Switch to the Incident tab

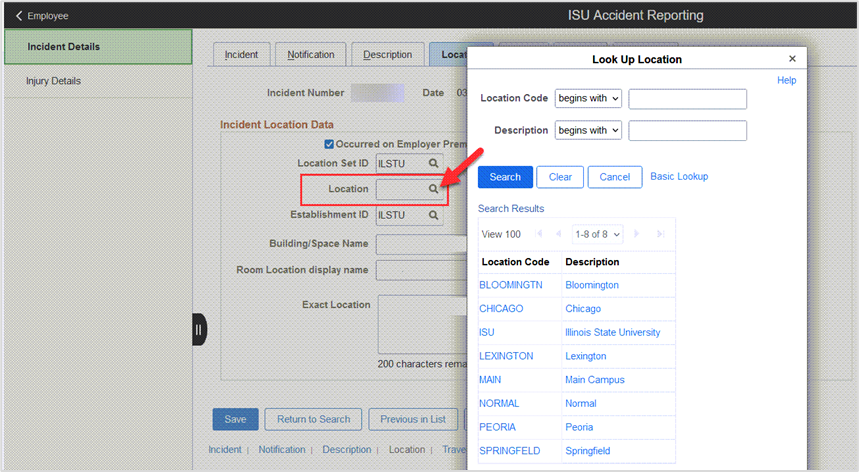[x=241, y=55]
